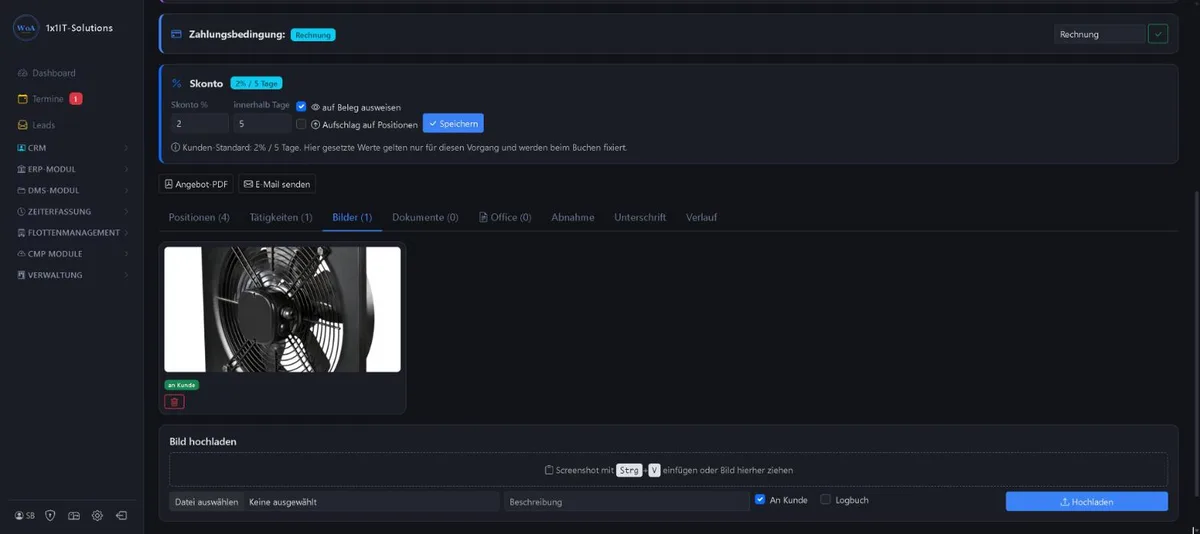The height and width of the screenshot is (534, 1200).
Task: Click the Skonto % input field
Action: click(x=199, y=124)
